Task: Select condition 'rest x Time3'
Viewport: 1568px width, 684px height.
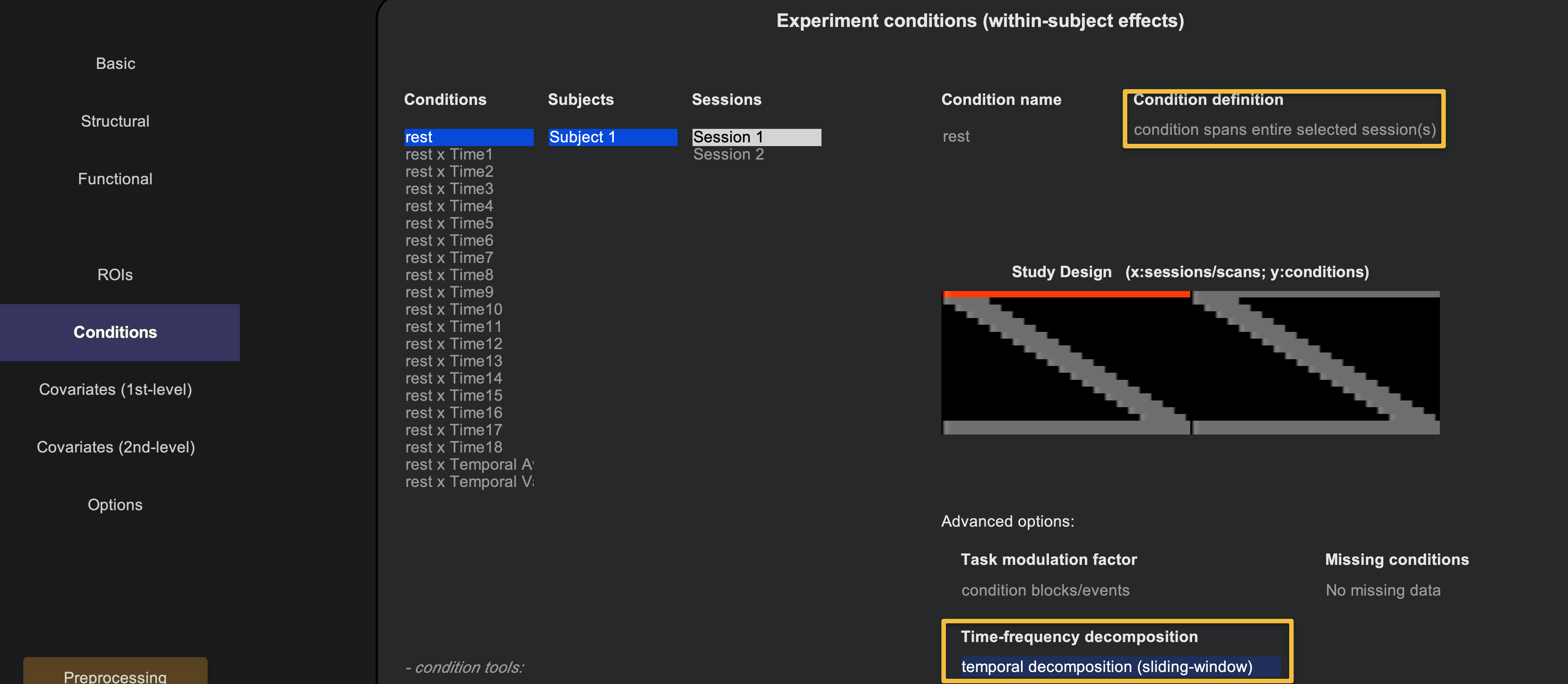Action: point(469,189)
